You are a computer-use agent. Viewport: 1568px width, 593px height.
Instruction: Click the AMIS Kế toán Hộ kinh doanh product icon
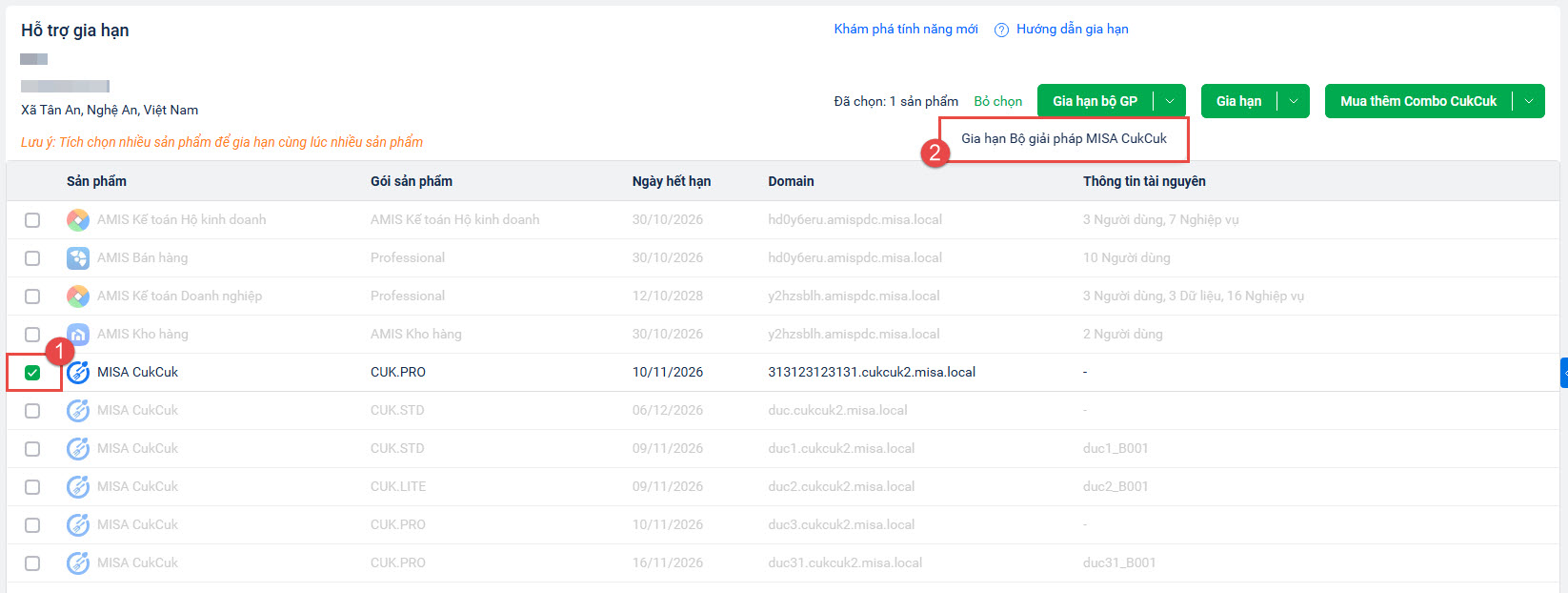[78, 220]
